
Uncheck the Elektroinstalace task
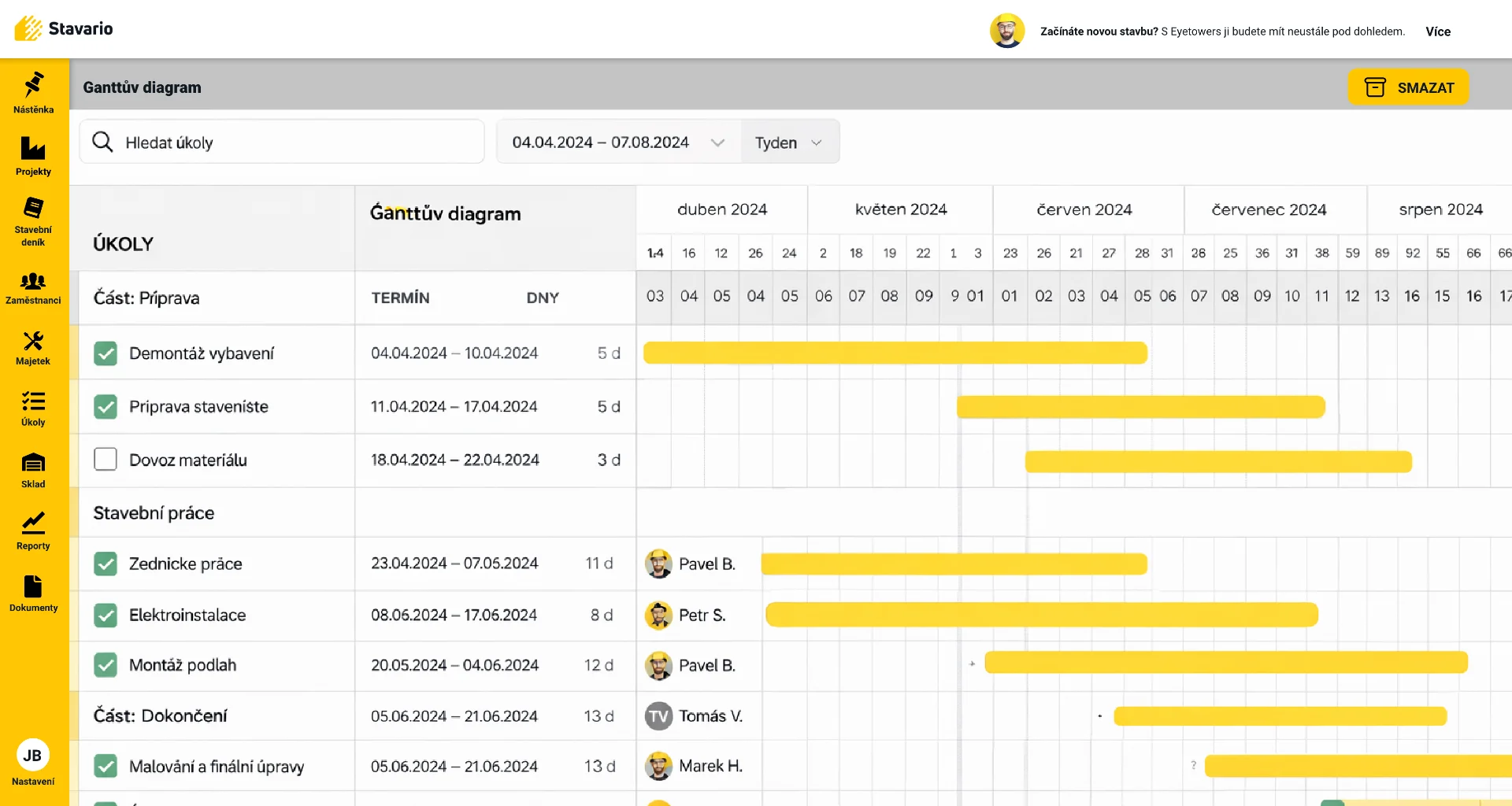[106, 615]
